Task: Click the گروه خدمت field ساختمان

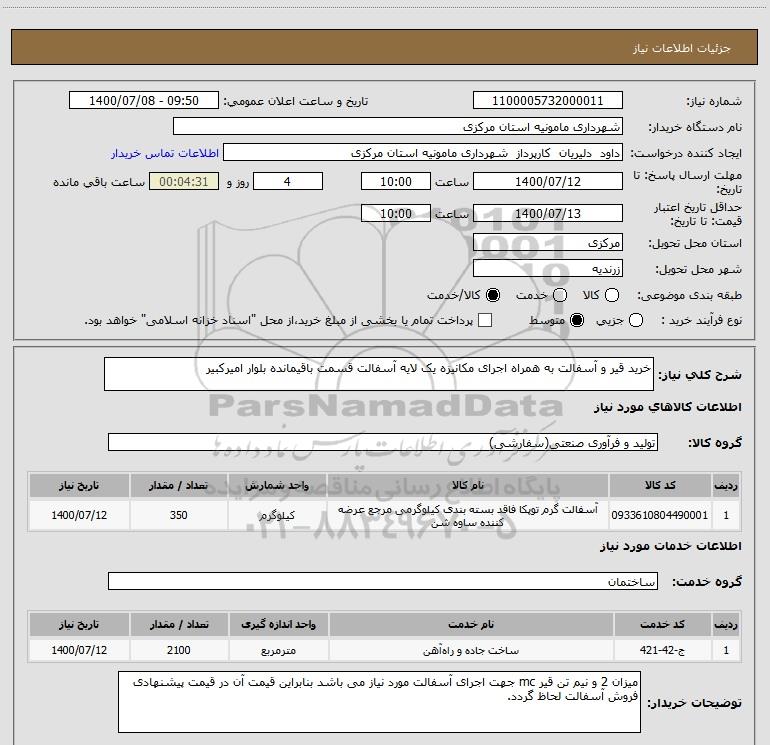Action: (383, 581)
